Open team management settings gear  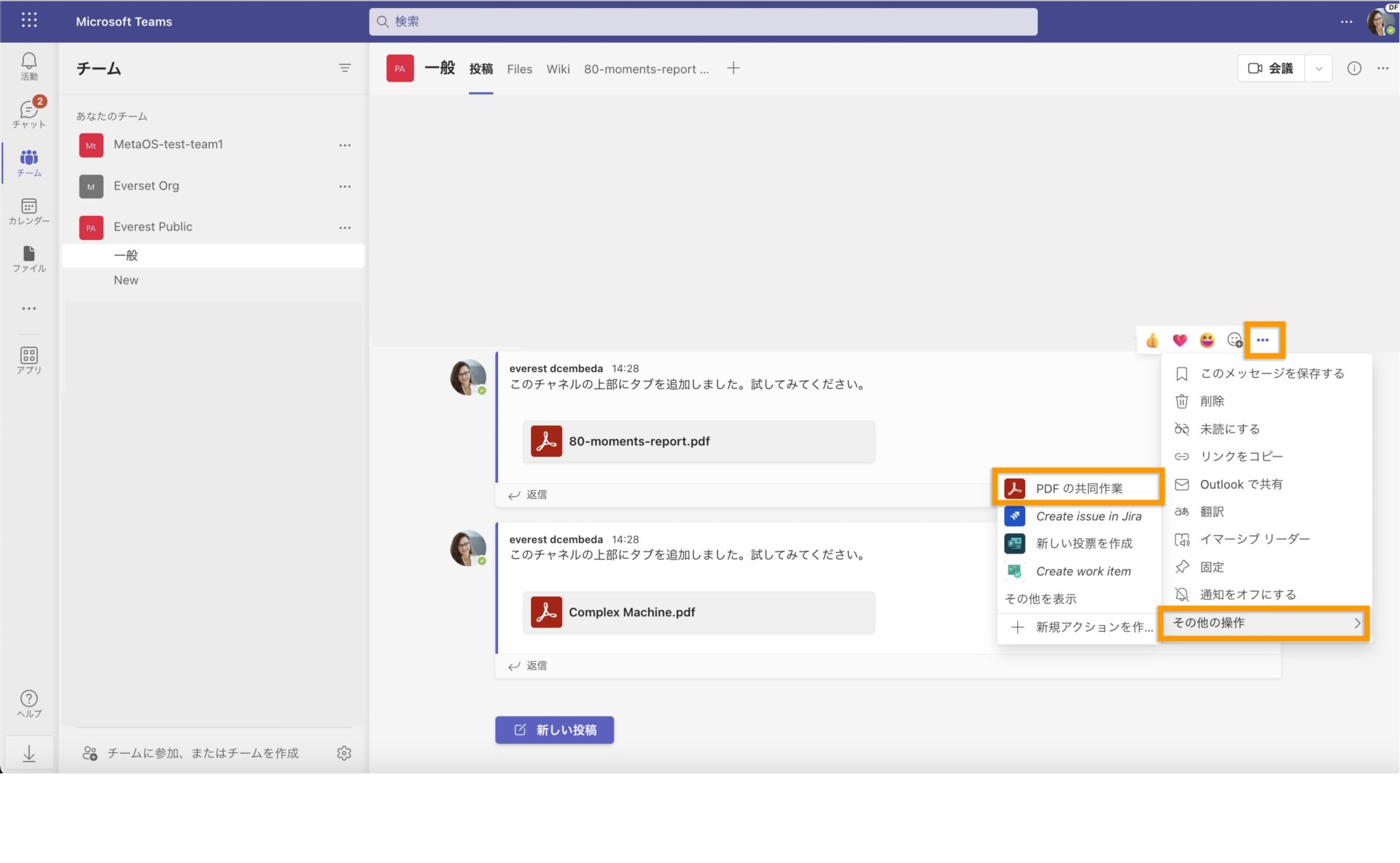pos(344,753)
